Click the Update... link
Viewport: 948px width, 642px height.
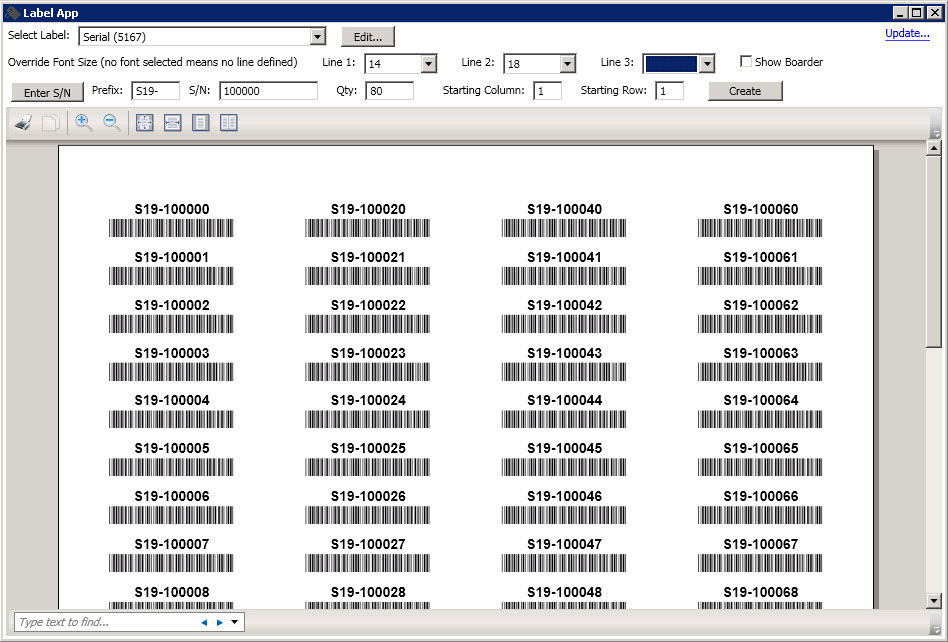907,33
